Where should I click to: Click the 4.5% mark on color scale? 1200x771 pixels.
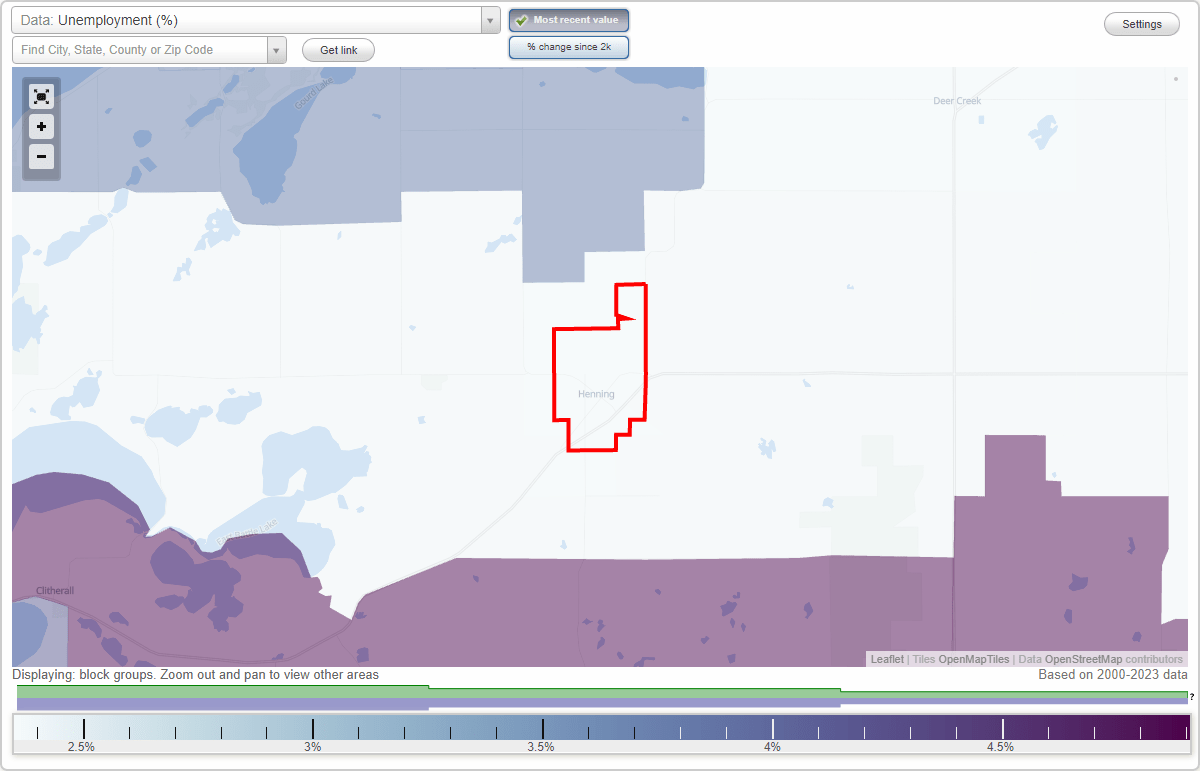pyautogui.click(x=1001, y=746)
